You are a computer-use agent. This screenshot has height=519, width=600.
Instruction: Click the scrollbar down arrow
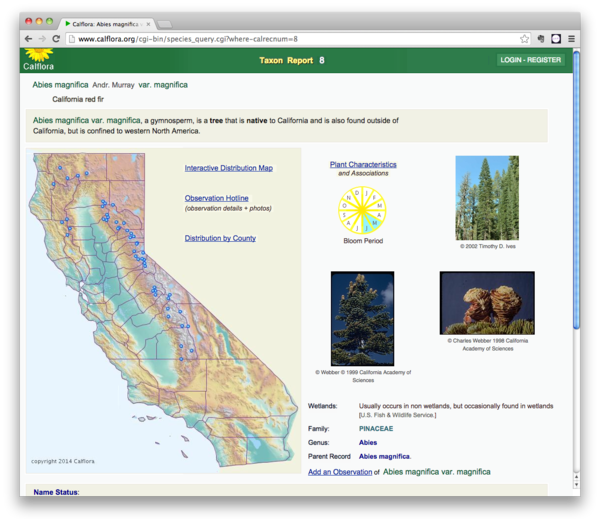click(x=576, y=485)
